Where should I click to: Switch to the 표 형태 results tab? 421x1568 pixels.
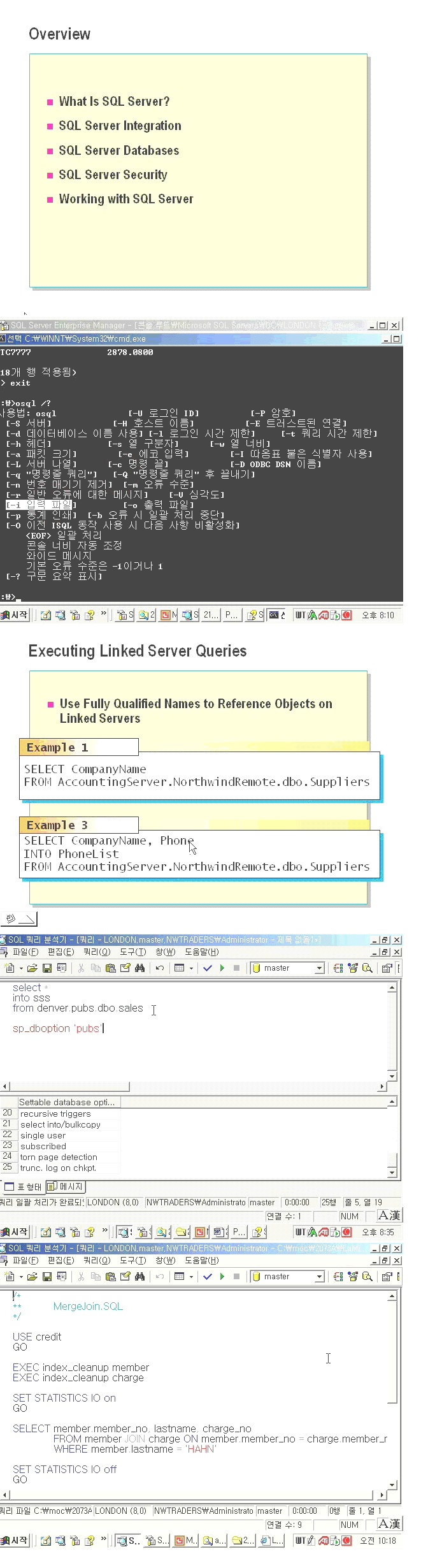(x=23, y=1187)
